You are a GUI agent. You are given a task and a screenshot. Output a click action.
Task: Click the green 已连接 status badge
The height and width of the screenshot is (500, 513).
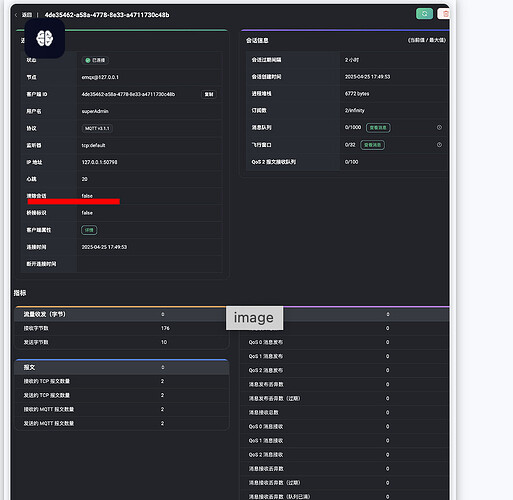tap(95, 60)
